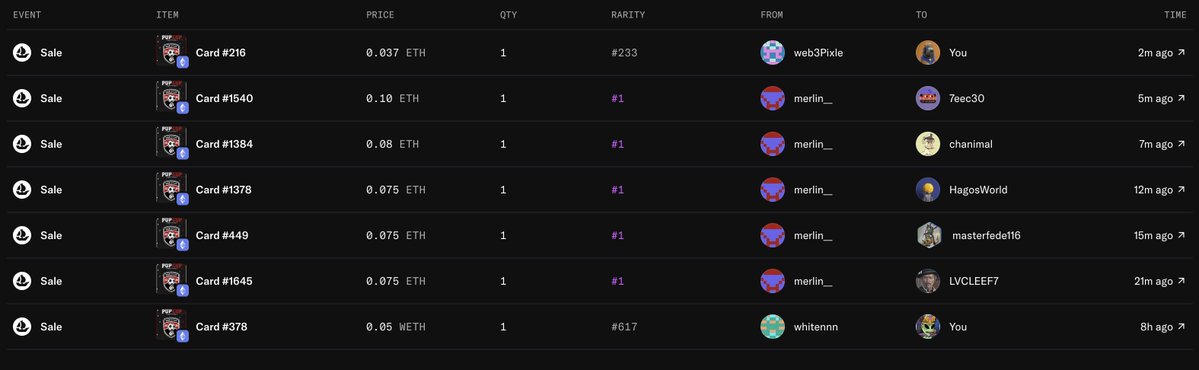
Task: Open transaction arrow beside 7m ago
Action: click(1181, 144)
